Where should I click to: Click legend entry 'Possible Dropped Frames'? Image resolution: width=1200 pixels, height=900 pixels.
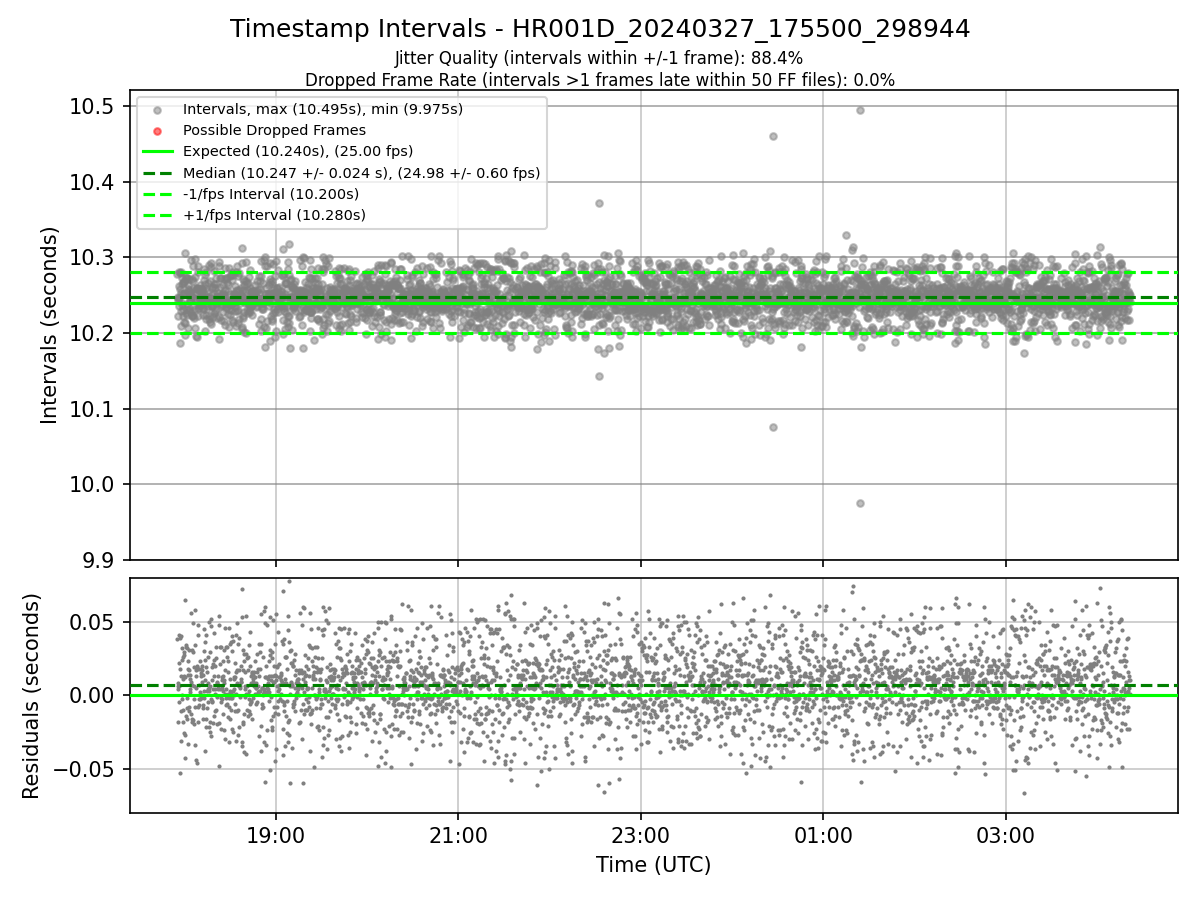274,130
